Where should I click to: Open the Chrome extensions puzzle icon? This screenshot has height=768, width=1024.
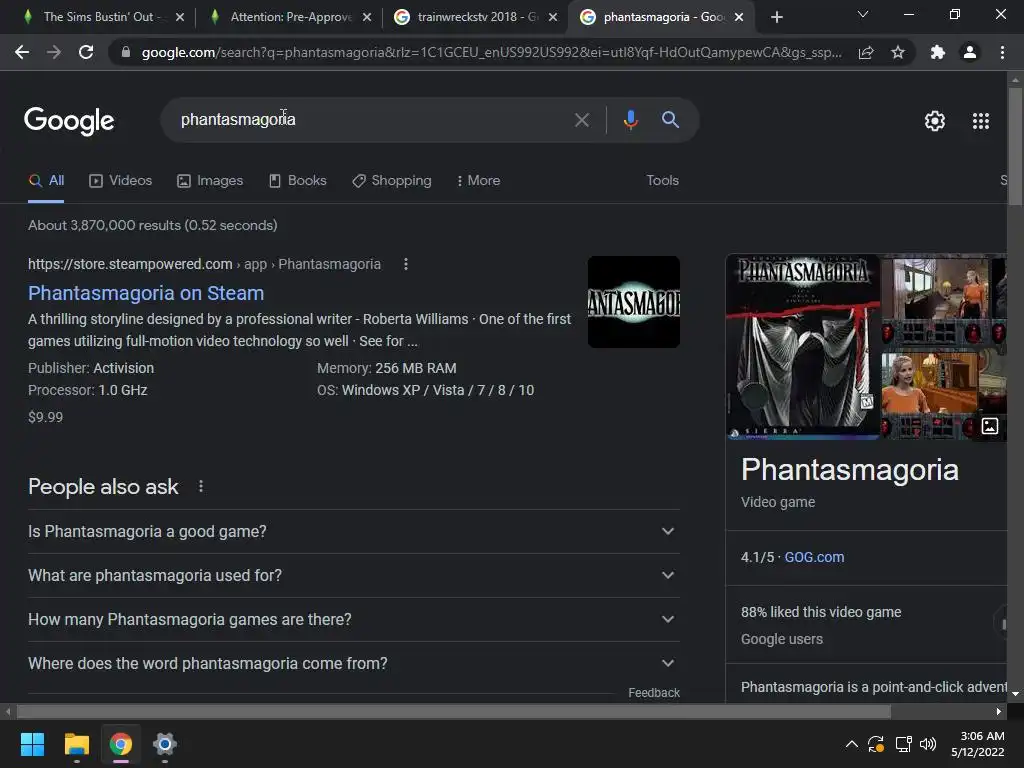[938, 52]
